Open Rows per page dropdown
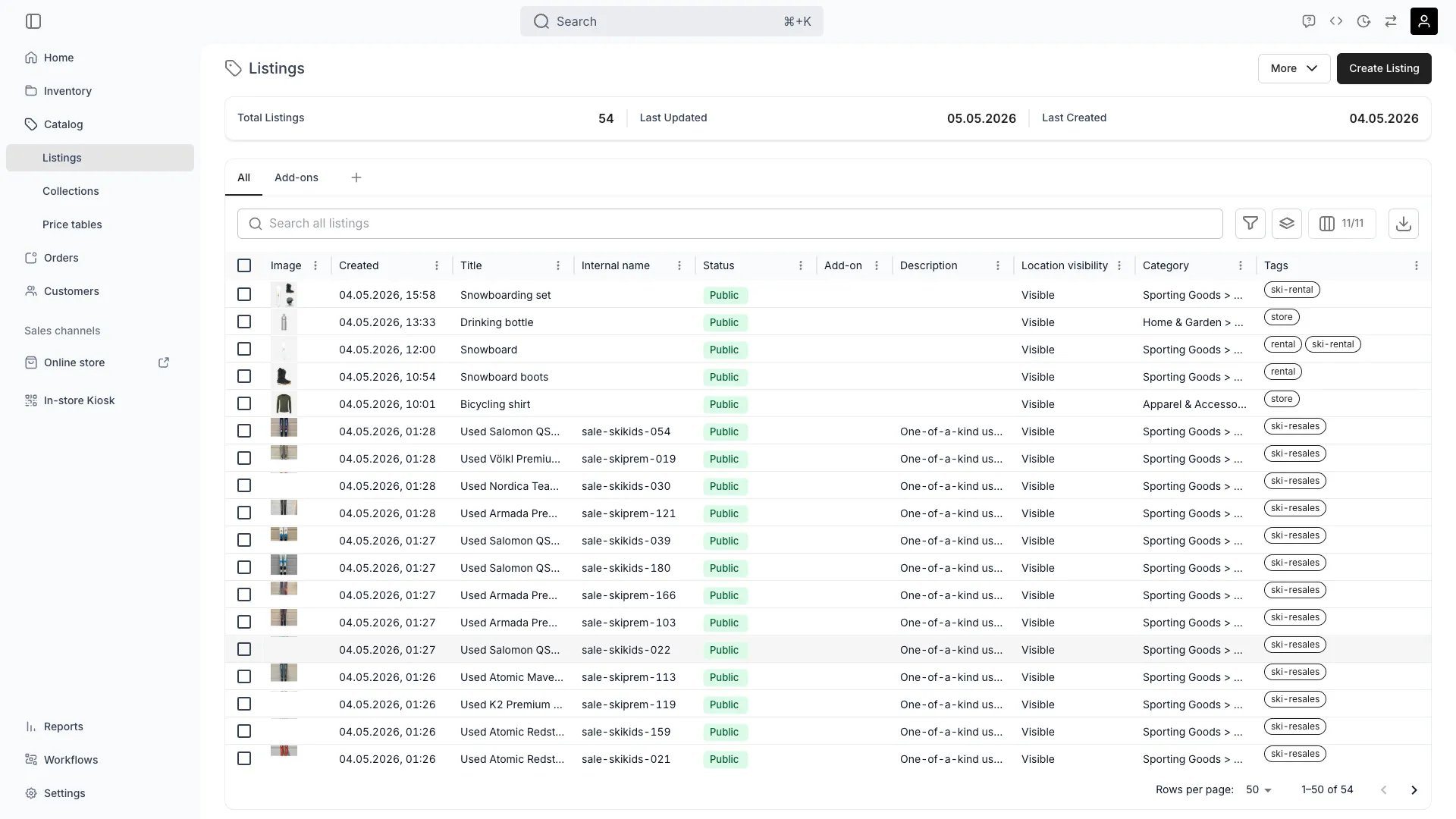 (x=1259, y=789)
